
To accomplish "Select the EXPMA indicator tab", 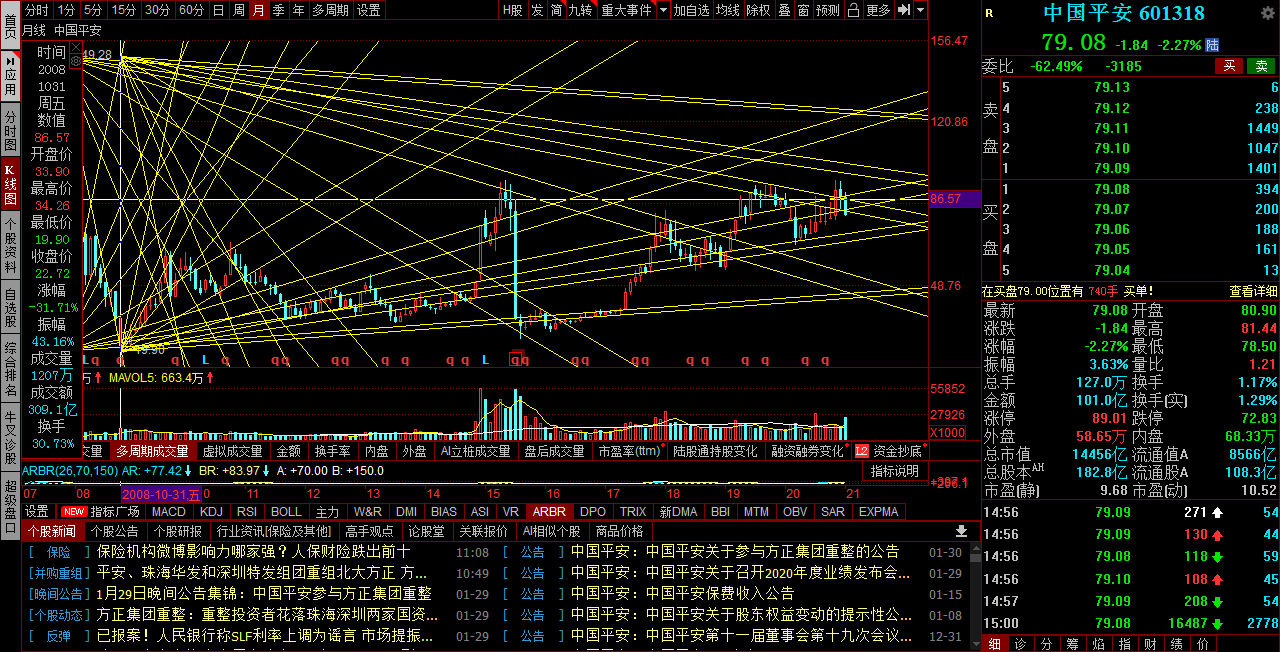I will [x=878, y=511].
